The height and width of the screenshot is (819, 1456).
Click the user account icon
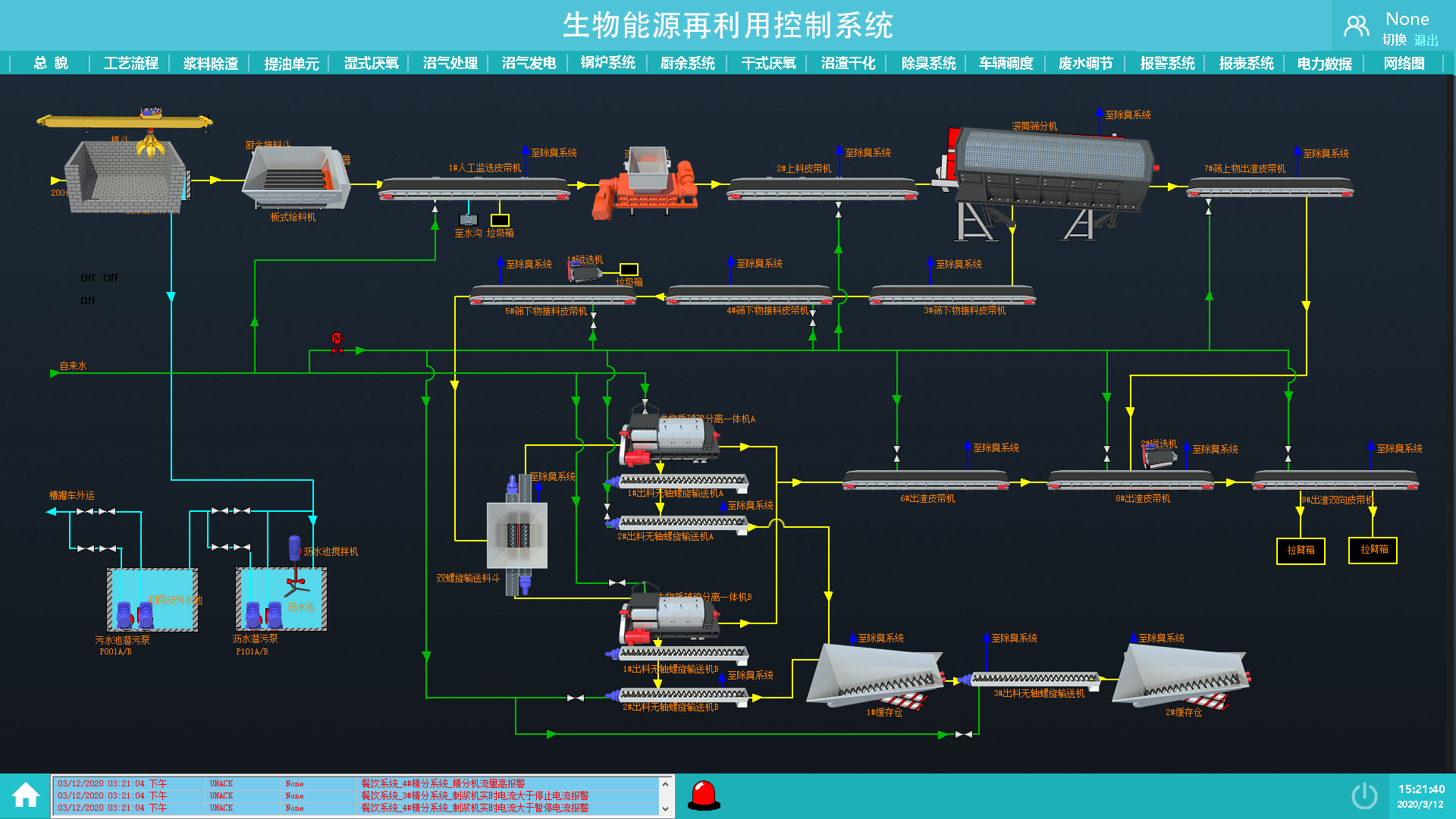click(1356, 27)
